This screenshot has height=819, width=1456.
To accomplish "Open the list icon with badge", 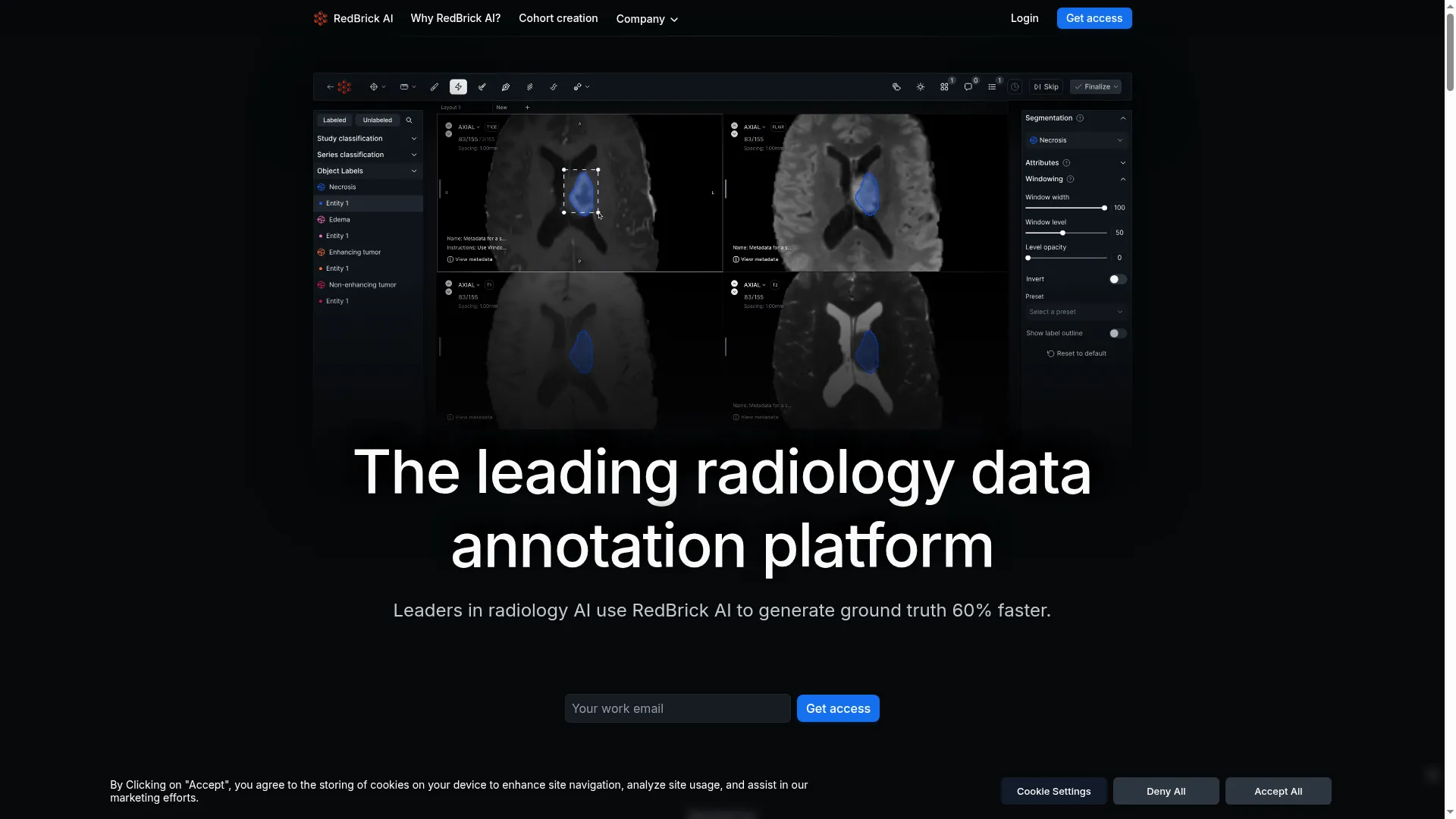I will click(x=992, y=87).
